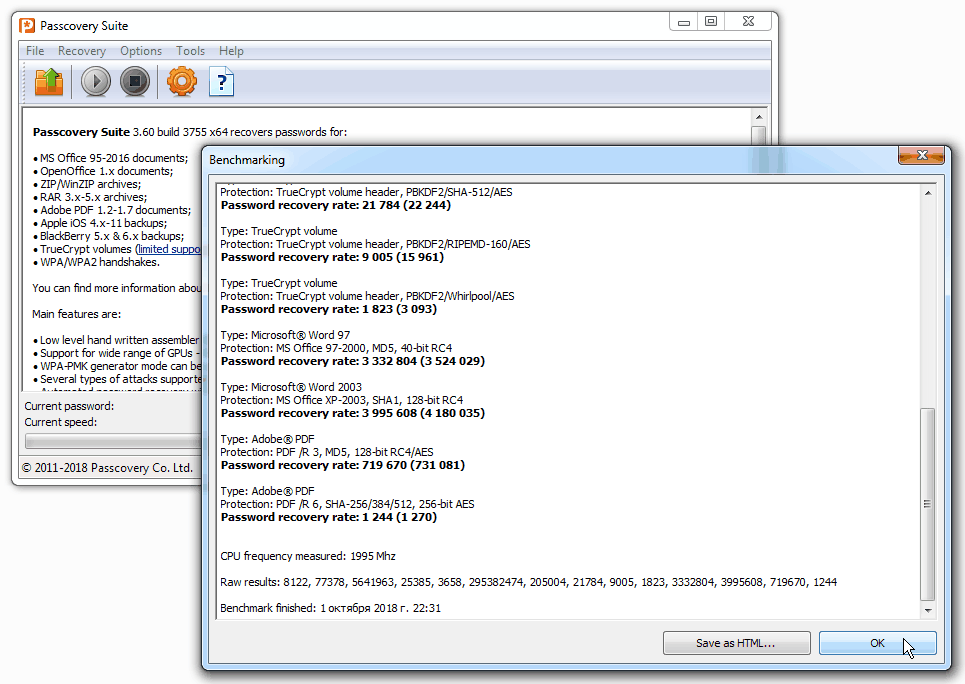
Task: Start recovery with the play button
Action: (x=95, y=82)
